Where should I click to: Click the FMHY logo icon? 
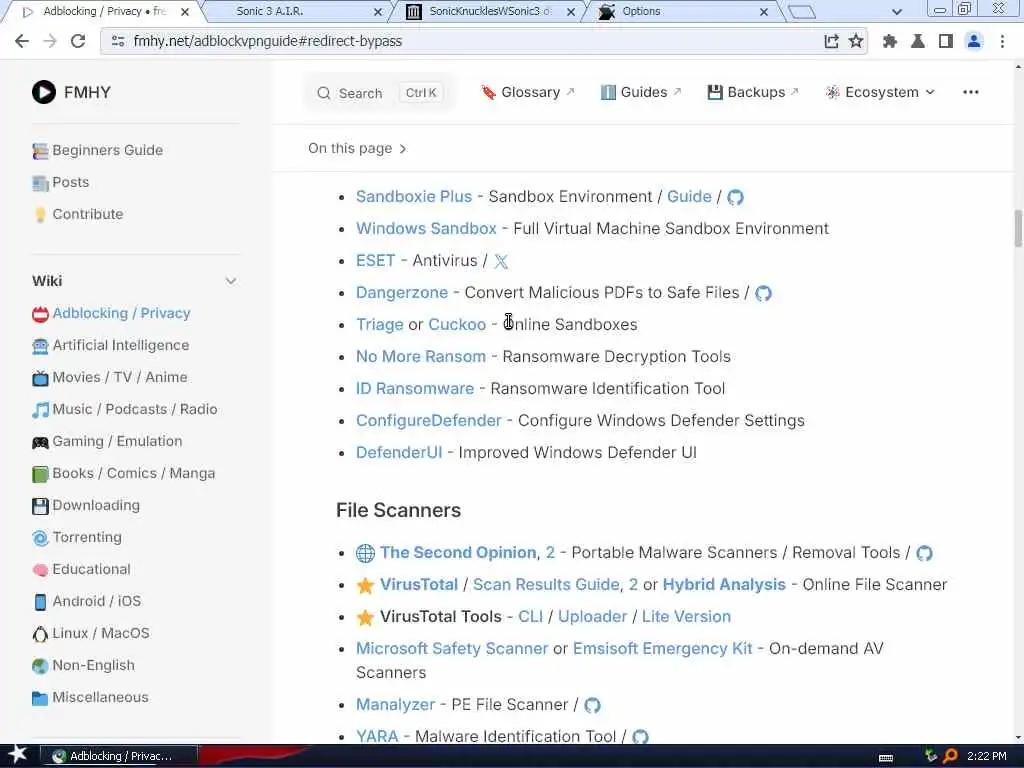click(44, 92)
